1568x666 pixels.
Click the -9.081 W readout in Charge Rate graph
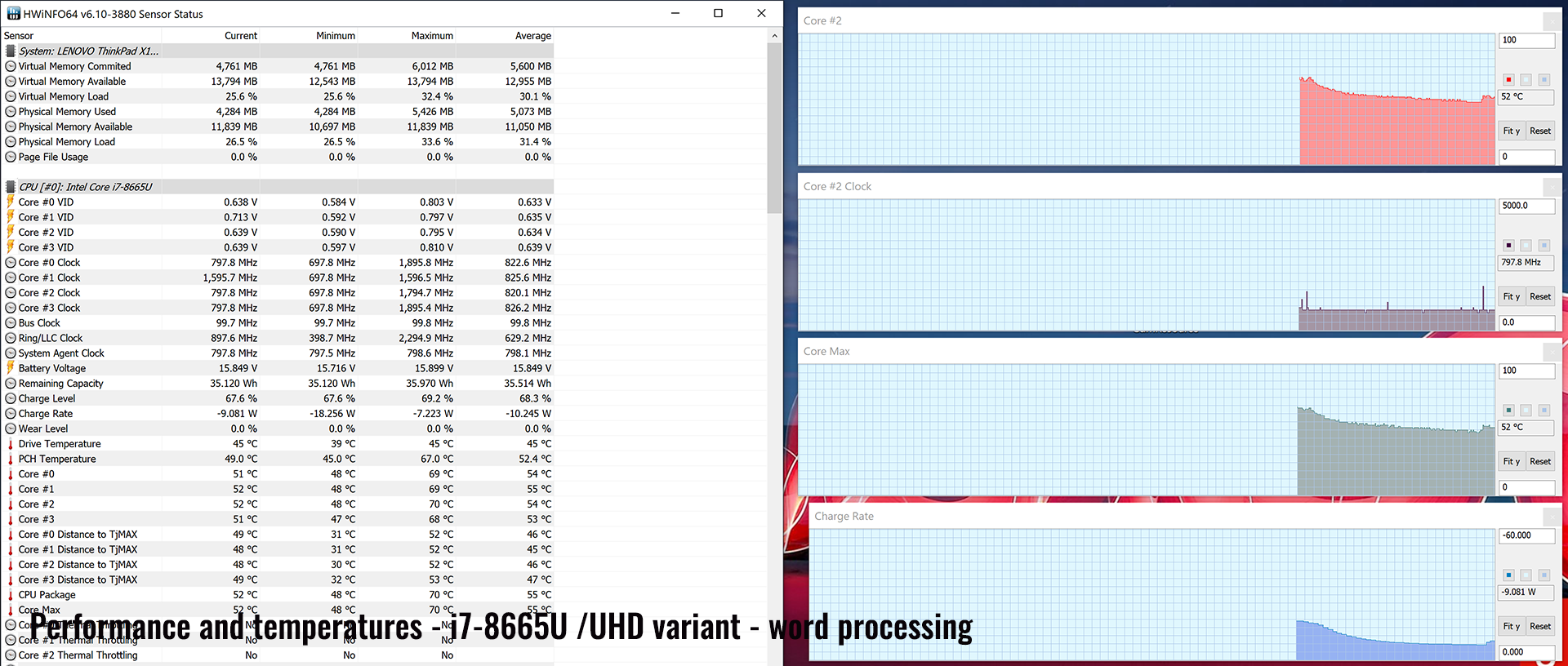[1527, 592]
